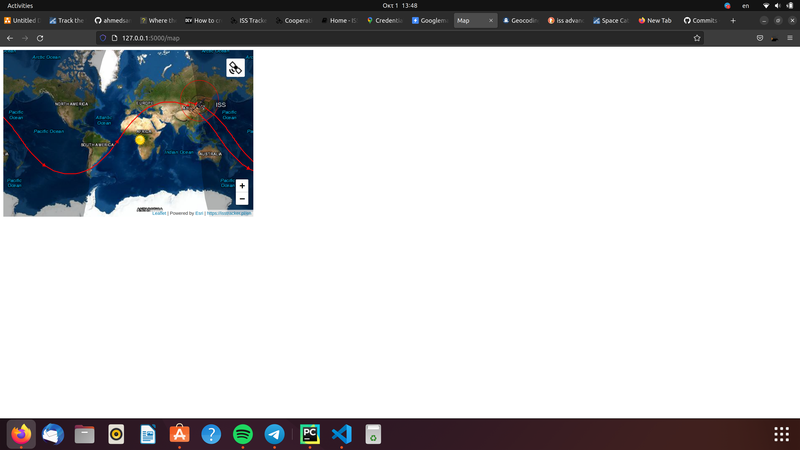800x450 pixels.
Task: Switch to the Home - IS tab
Action: click(x=339, y=20)
